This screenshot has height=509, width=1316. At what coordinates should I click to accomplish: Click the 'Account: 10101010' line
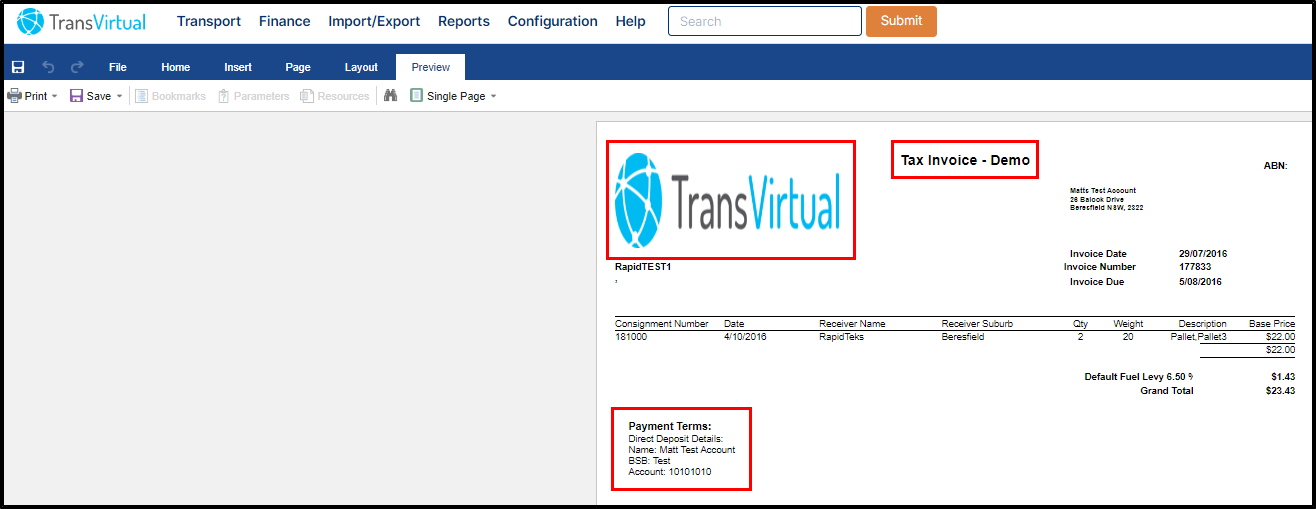(670, 471)
